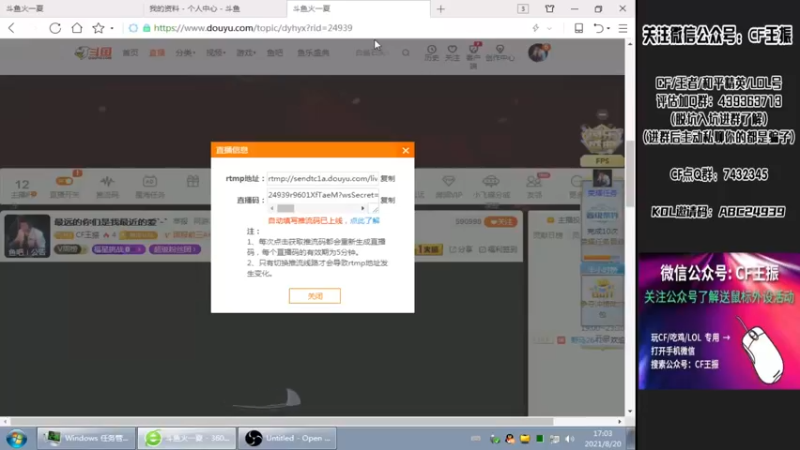800x450 pixels.
Task: Open the gift box icon in streamer bar
Action: click(193, 182)
